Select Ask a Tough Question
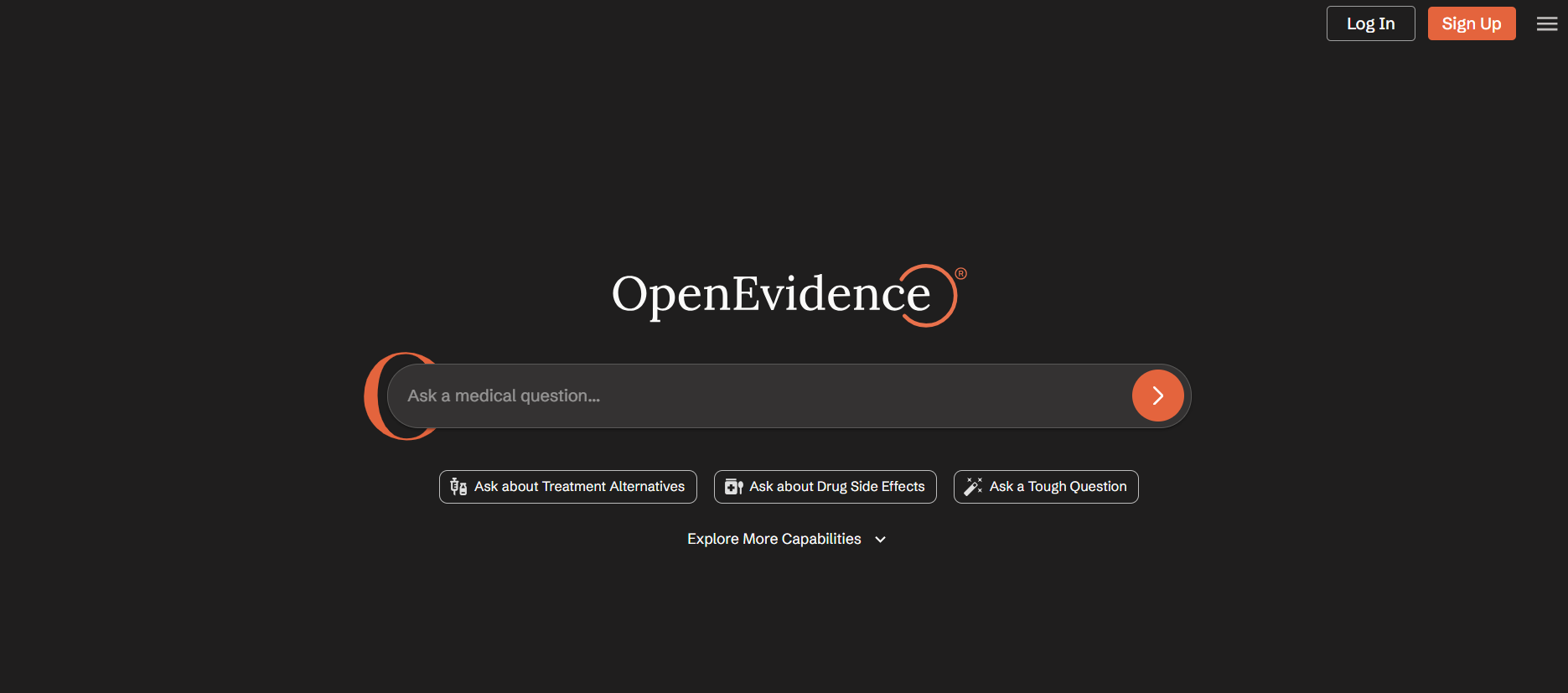This screenshot has height=693, width=1568. click(x=1046, y=487)
